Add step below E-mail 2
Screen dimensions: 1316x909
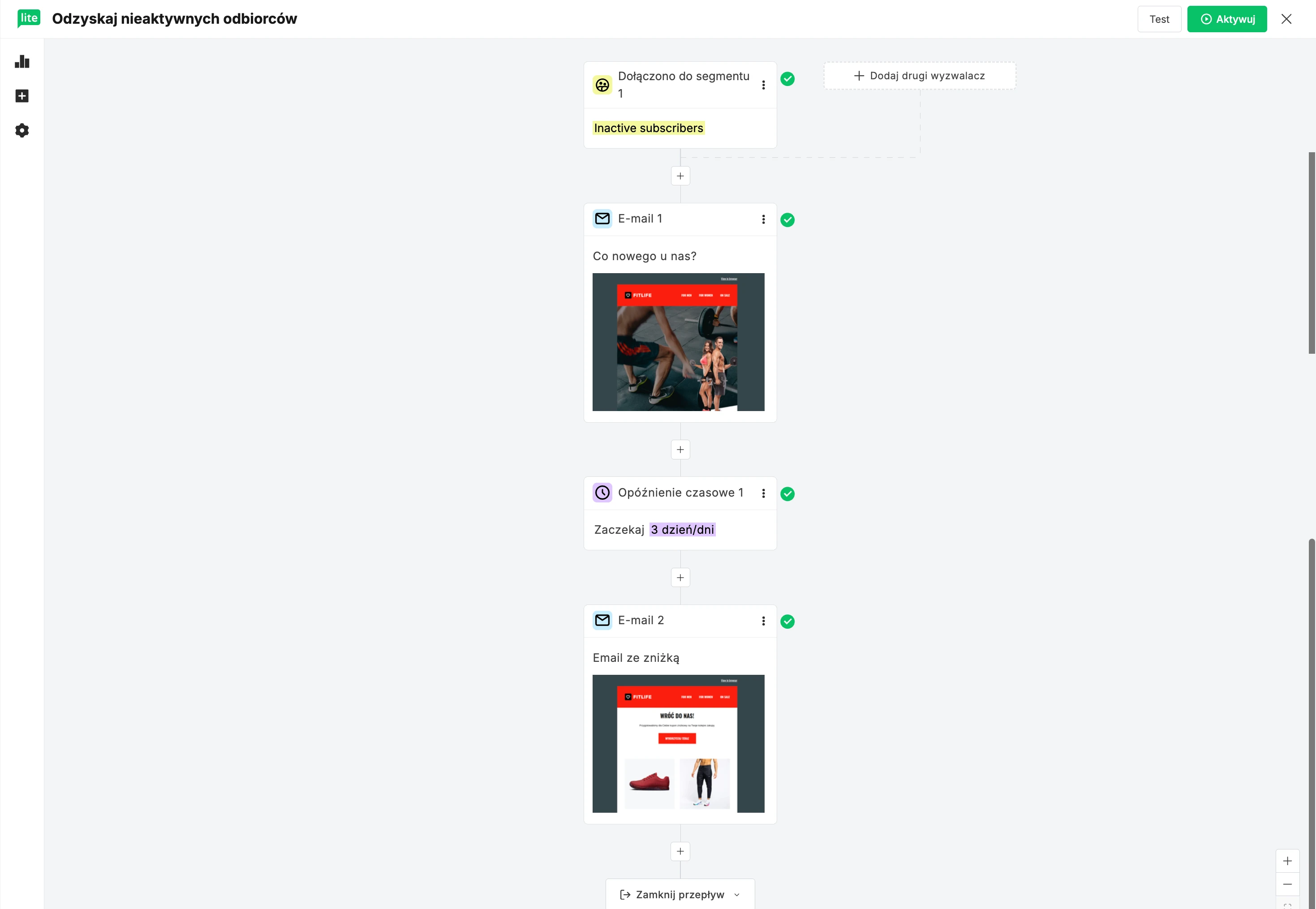[x=680, y=852]
